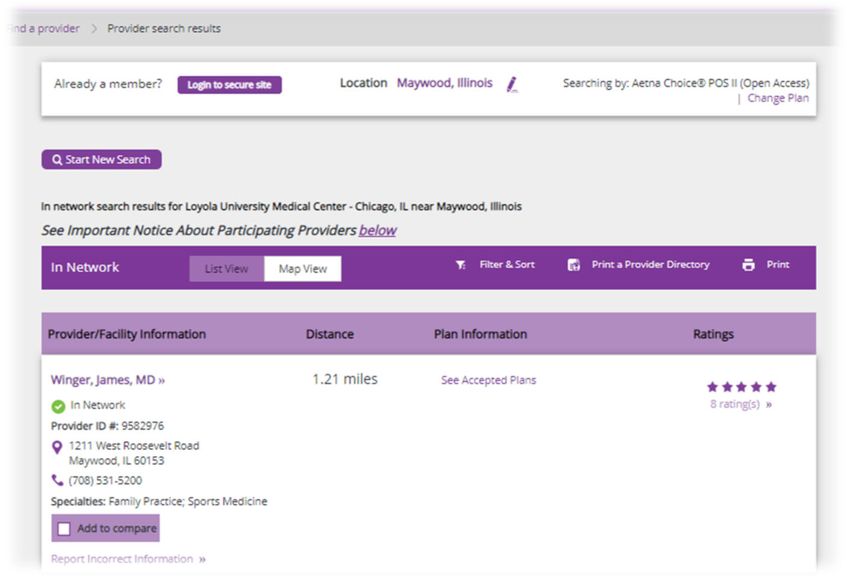Open the 8 rating(s) link
This screenshot has height=580, width=850.
[740, 404]
